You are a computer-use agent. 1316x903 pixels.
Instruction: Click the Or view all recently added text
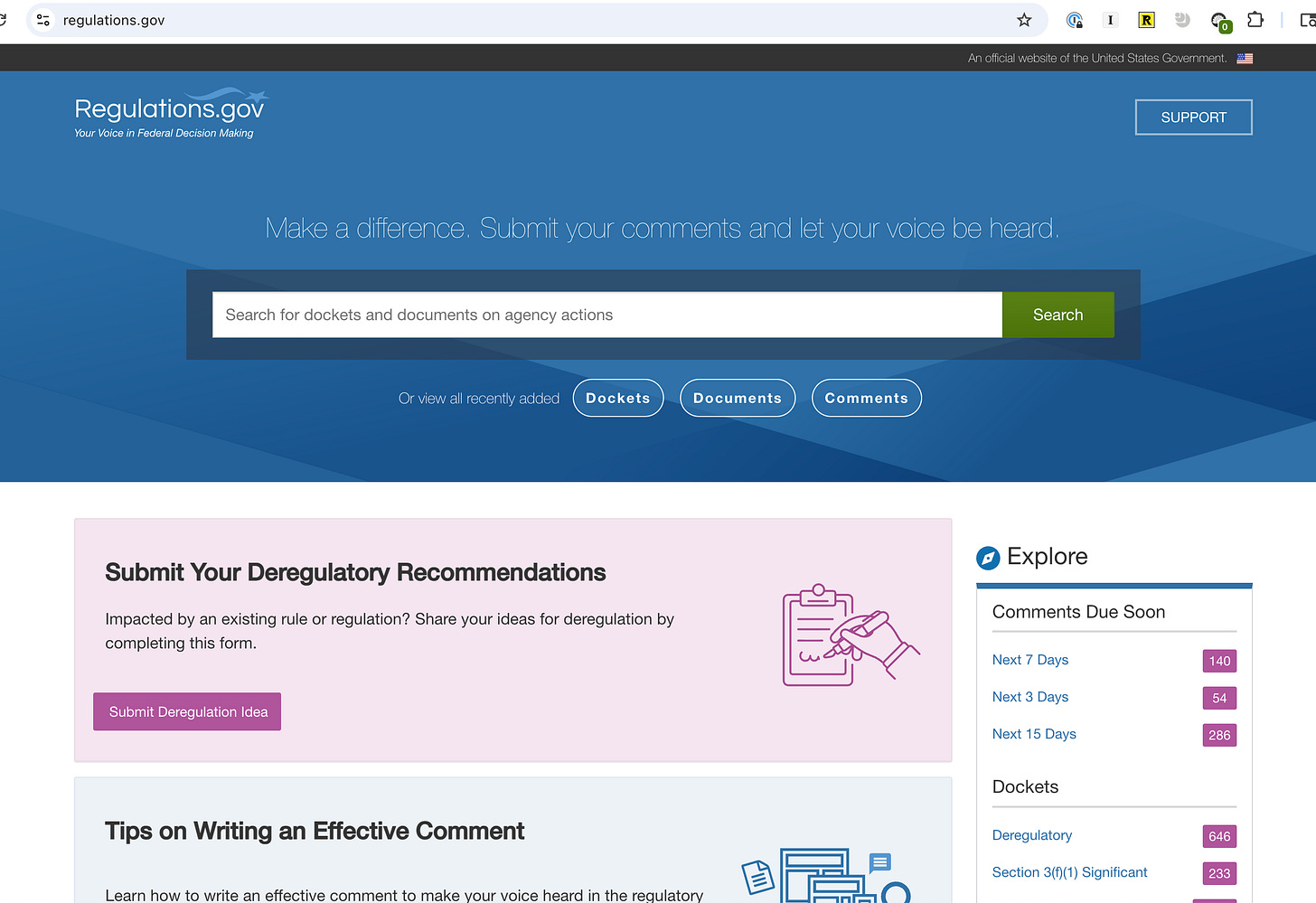point(479,399)
